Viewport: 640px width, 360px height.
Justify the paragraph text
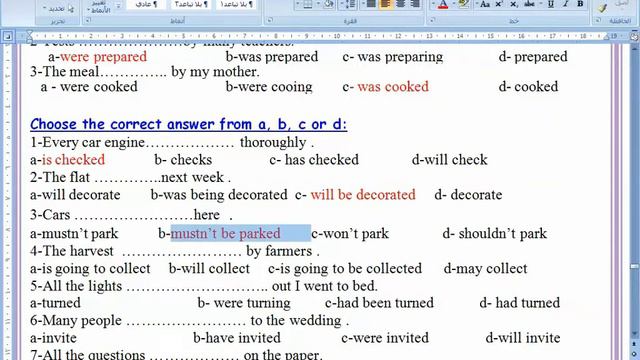(x=371, y=4)
